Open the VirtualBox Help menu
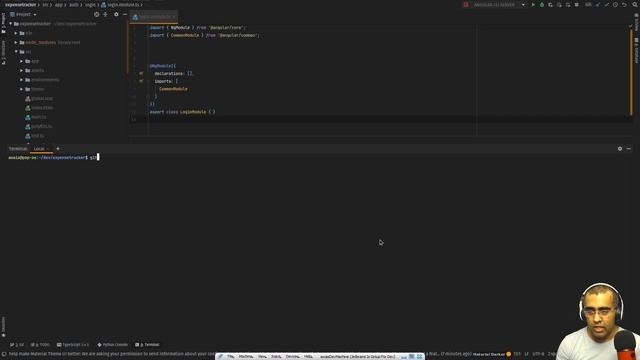Image resolution: width=640 pixels, height=360 pixels. point(308,356)
